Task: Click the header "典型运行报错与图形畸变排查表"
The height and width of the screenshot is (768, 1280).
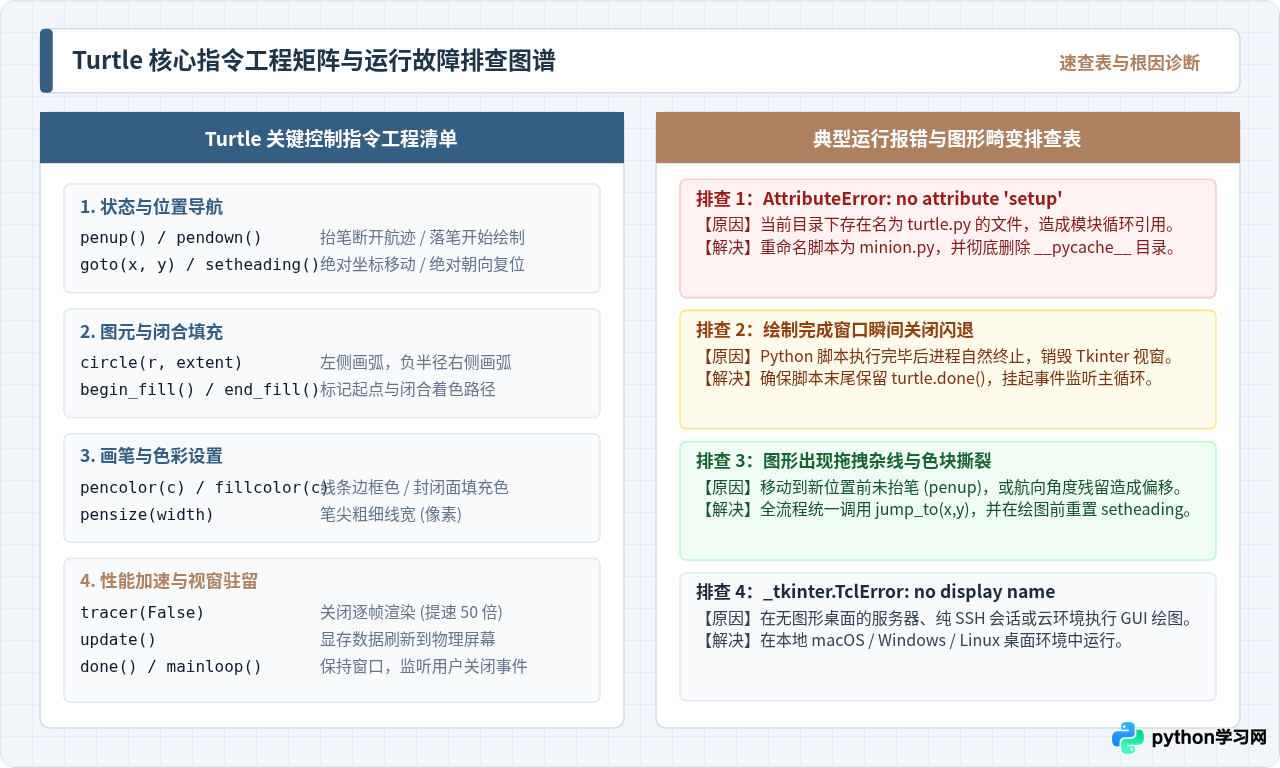Action: [x=947, y=139]
